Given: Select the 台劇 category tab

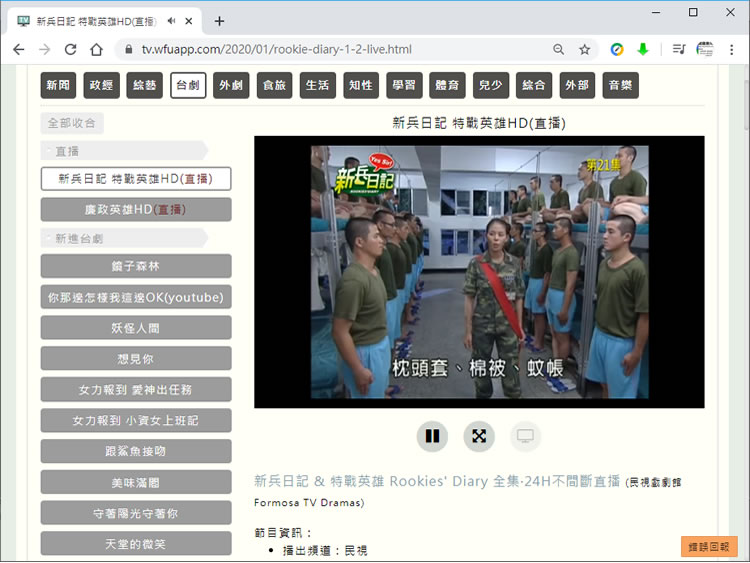Looking at the screenshot, I should [x=188, y=85].
